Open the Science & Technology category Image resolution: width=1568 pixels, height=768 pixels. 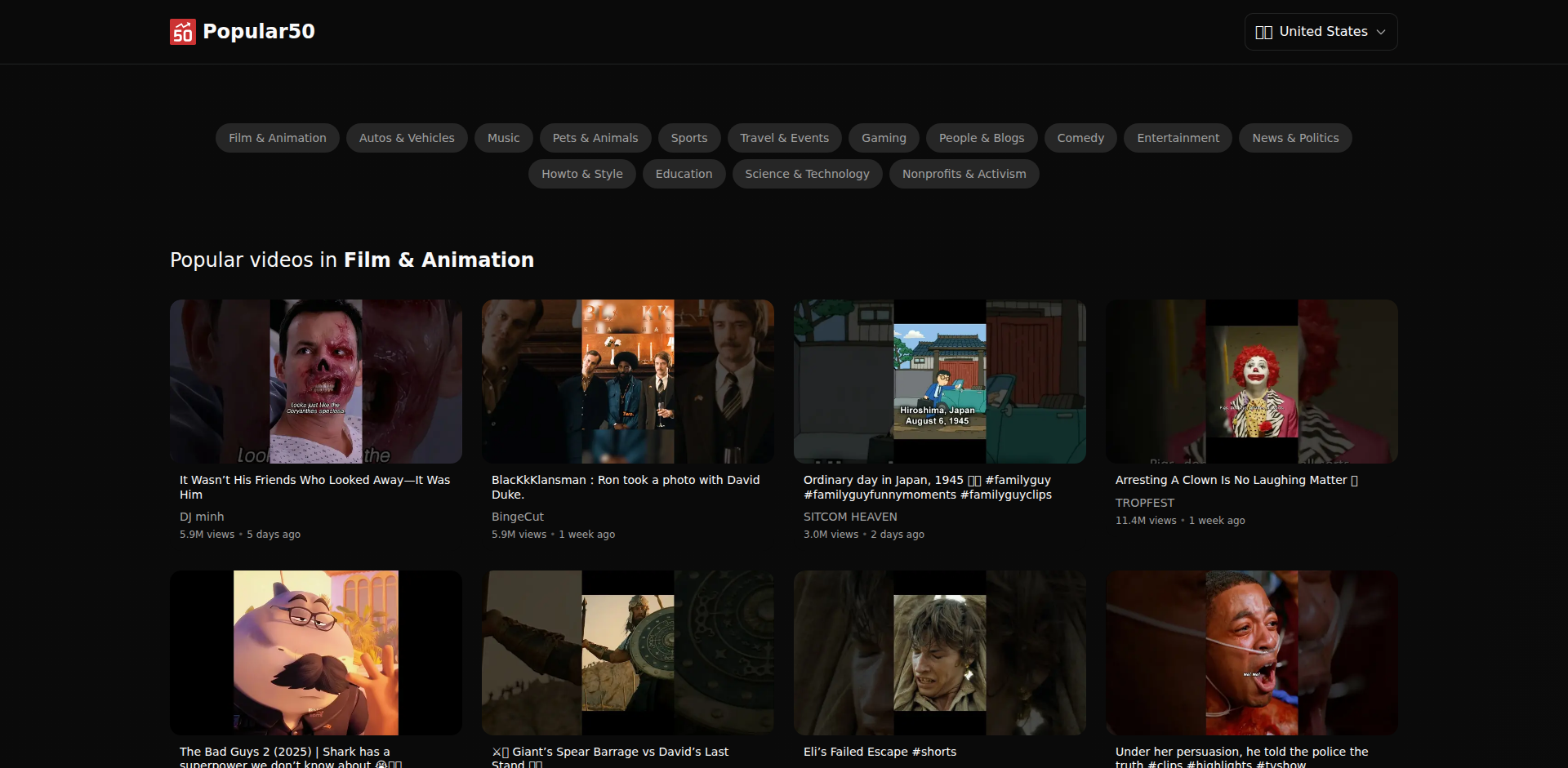click(x=808, y=174)
